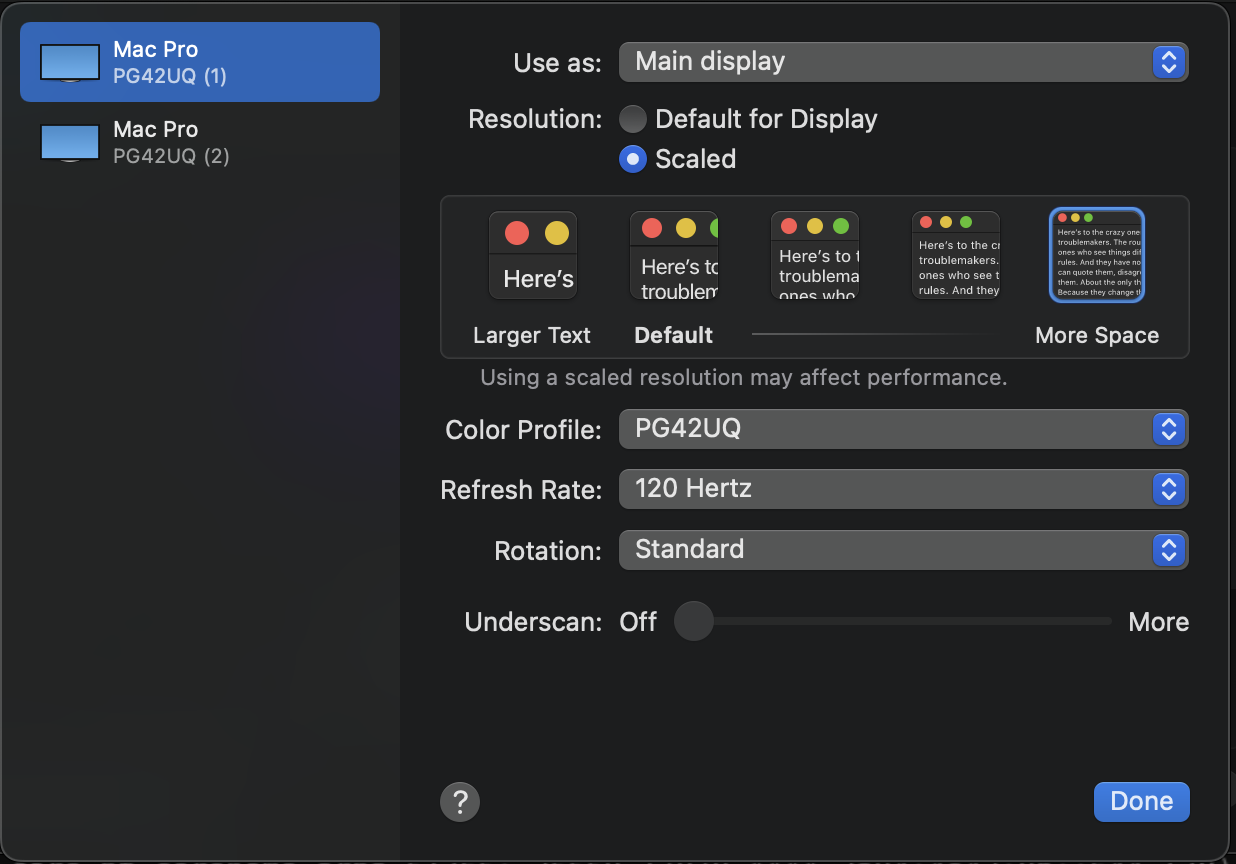
Task: Click the question mark help icon
Action: tap(460, 801)
